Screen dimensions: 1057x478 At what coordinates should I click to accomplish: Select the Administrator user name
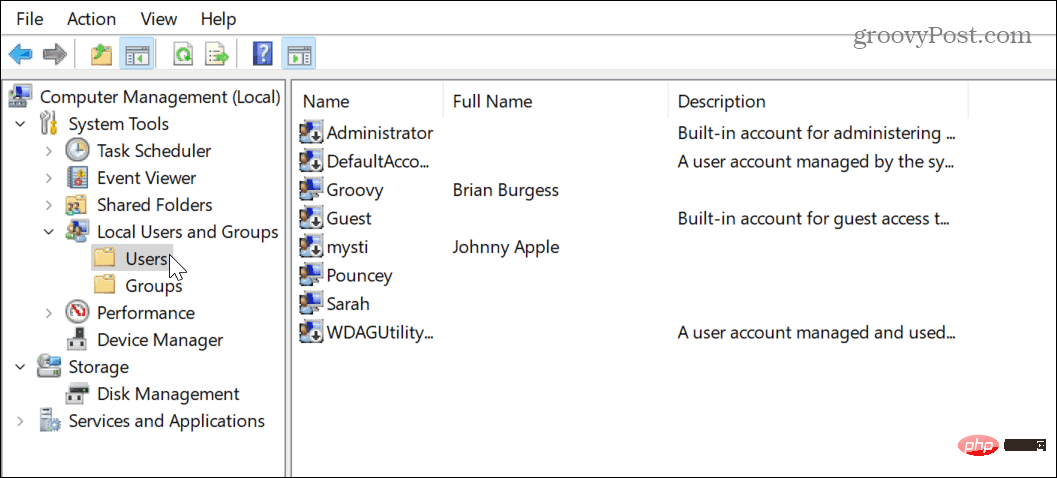click(380, 133)
